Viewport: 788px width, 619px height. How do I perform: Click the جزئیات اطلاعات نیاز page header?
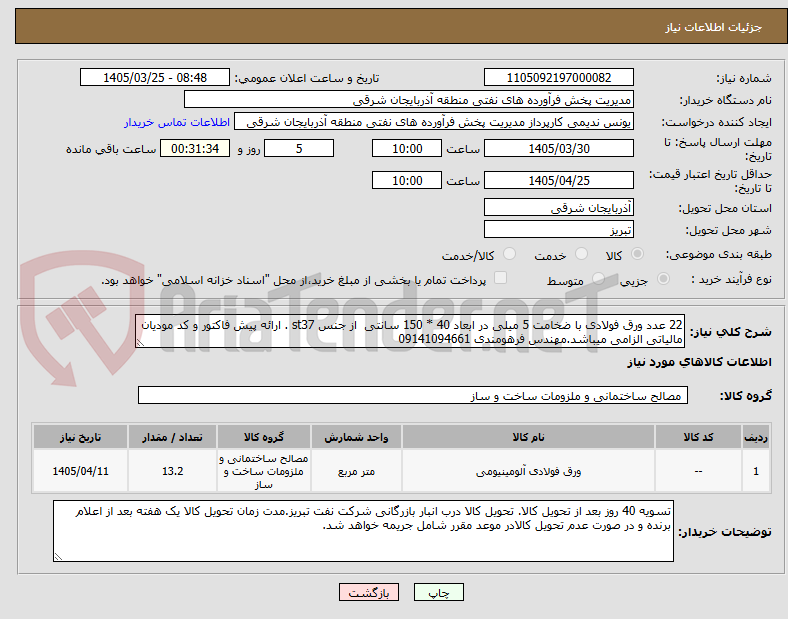(714, 27)
